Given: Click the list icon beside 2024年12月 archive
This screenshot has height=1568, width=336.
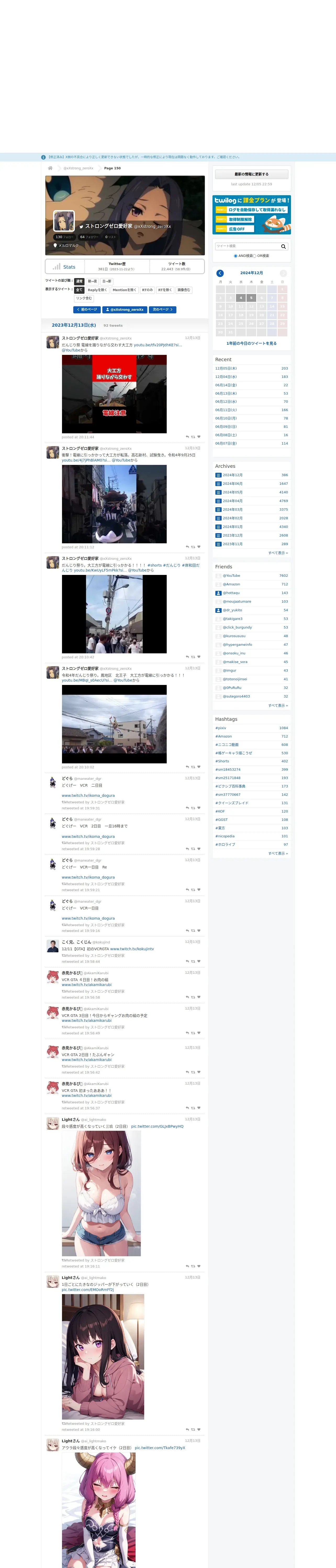Looking at the screenshot, I should [218, 475].
